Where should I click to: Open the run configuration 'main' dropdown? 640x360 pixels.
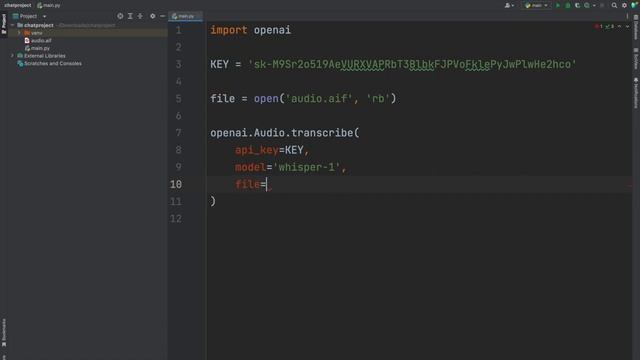536,5
